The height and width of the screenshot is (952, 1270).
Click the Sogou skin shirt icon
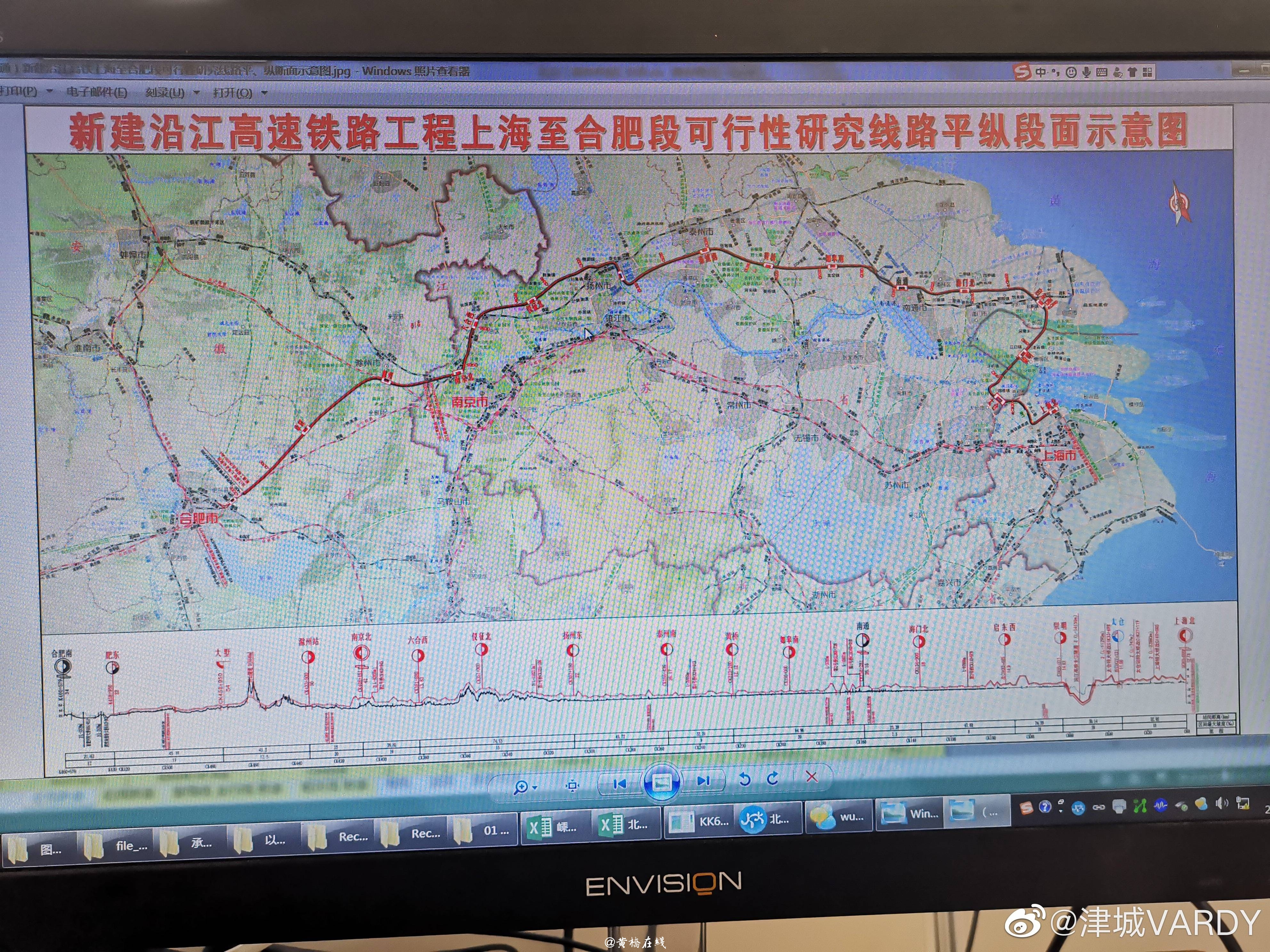click(1132, 72)
